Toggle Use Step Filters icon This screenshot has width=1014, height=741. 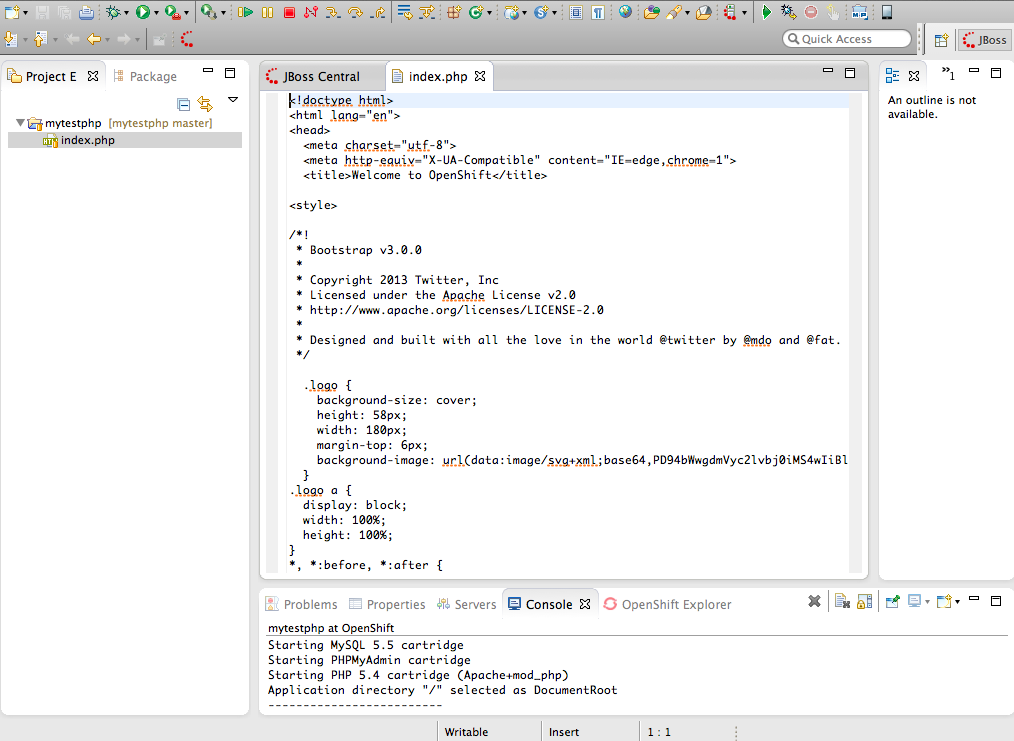(x=427, y=12)
